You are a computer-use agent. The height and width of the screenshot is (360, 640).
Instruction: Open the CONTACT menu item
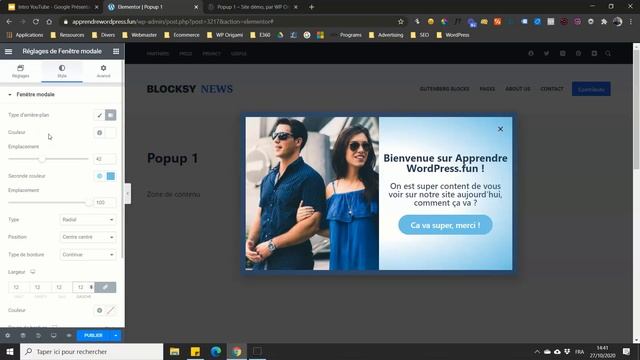pos(552,89)
